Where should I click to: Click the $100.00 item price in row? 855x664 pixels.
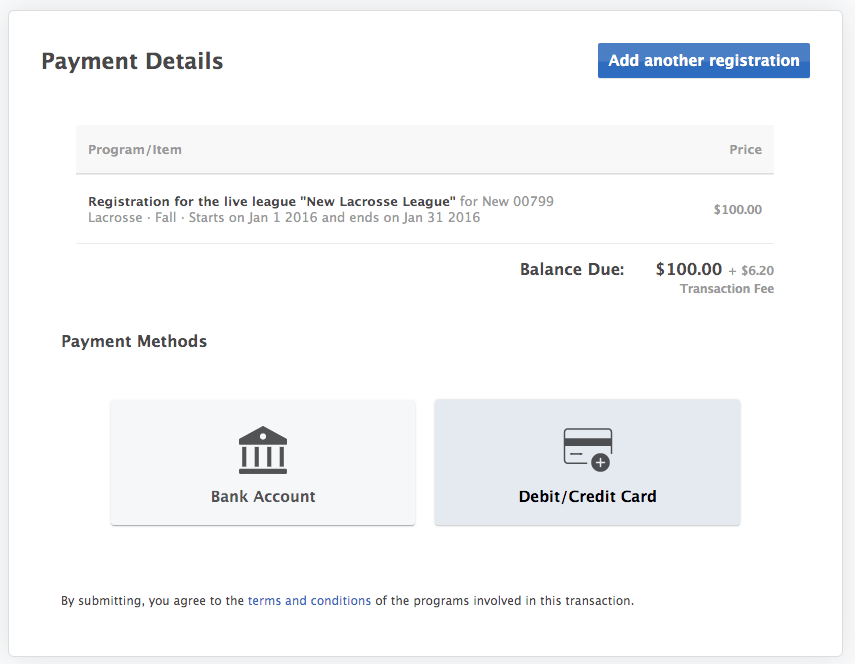coord(737,210)
